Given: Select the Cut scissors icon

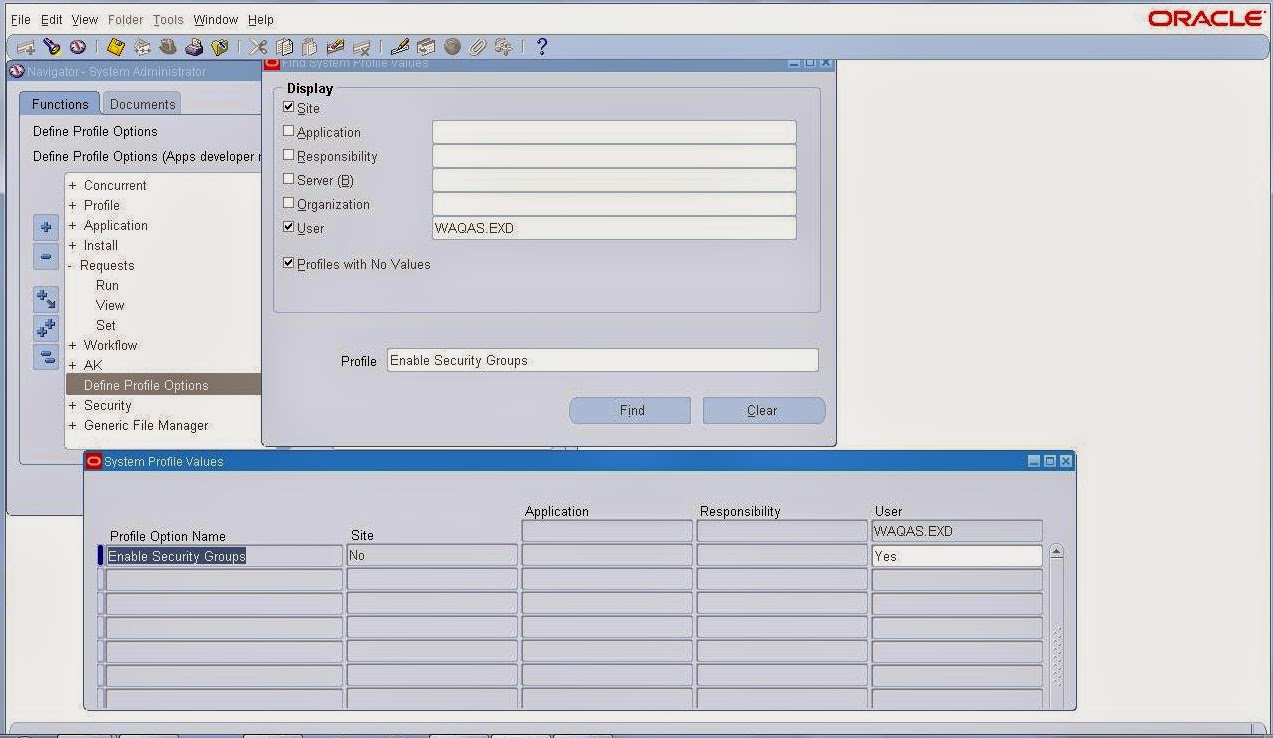Looking at the screenshot, I should [258, 46].
